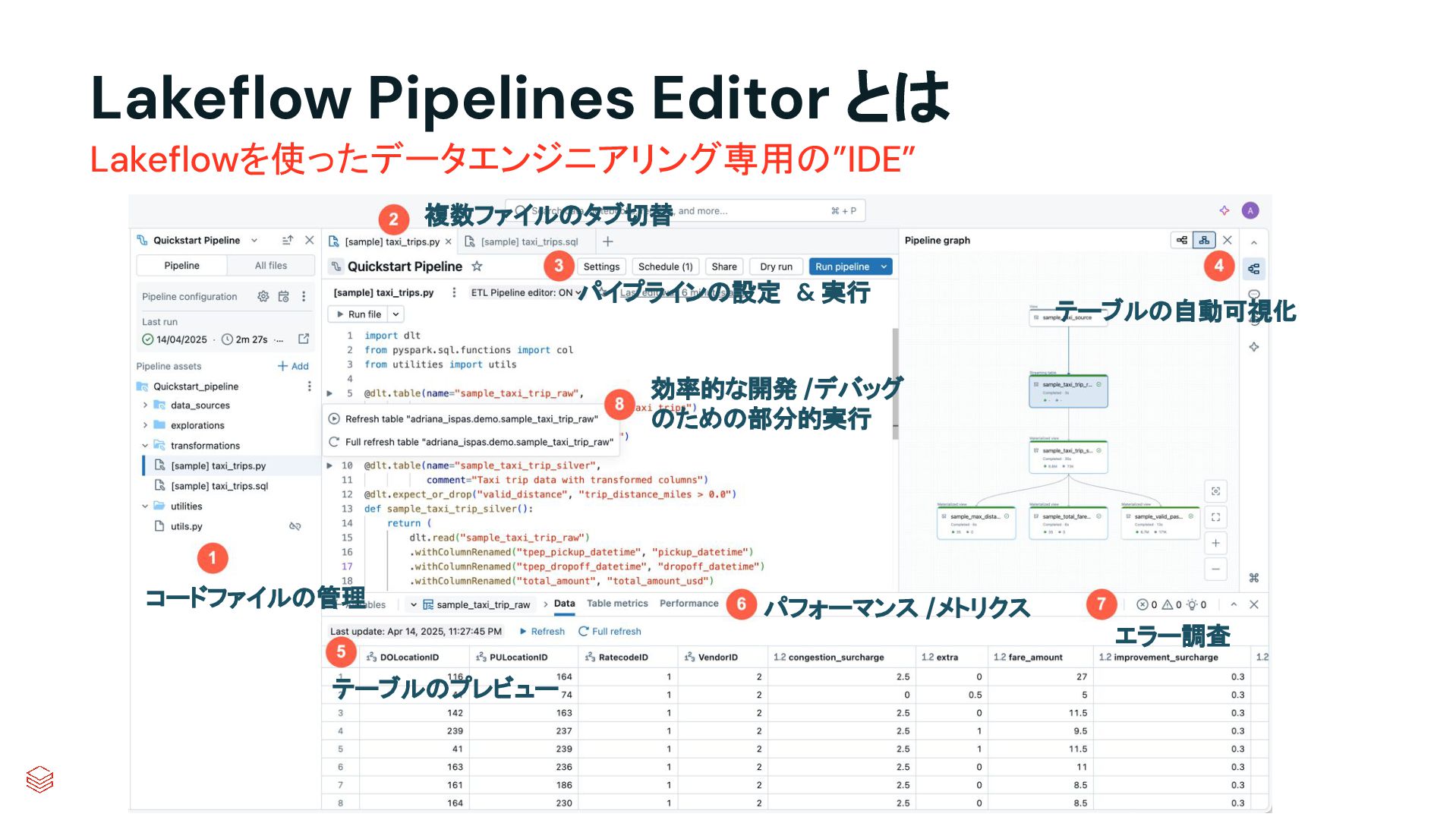Switch graph to horizontal layout
This screenshot has width=1456, height=820.
(x=1182, y=241)
